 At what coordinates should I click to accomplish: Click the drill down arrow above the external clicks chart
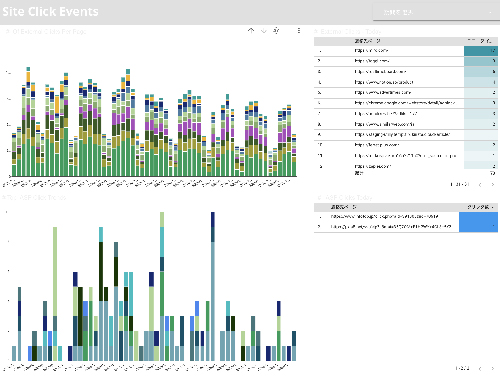pos(264,31)
